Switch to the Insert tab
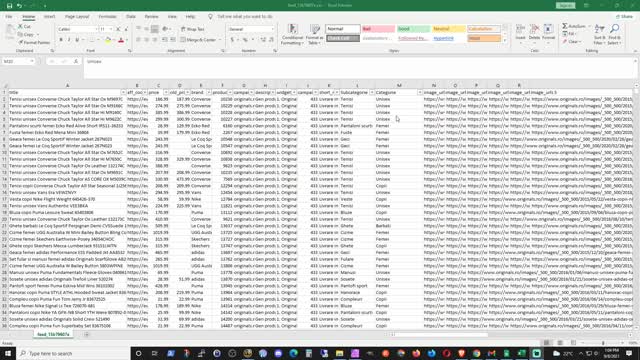 (49, 17)
